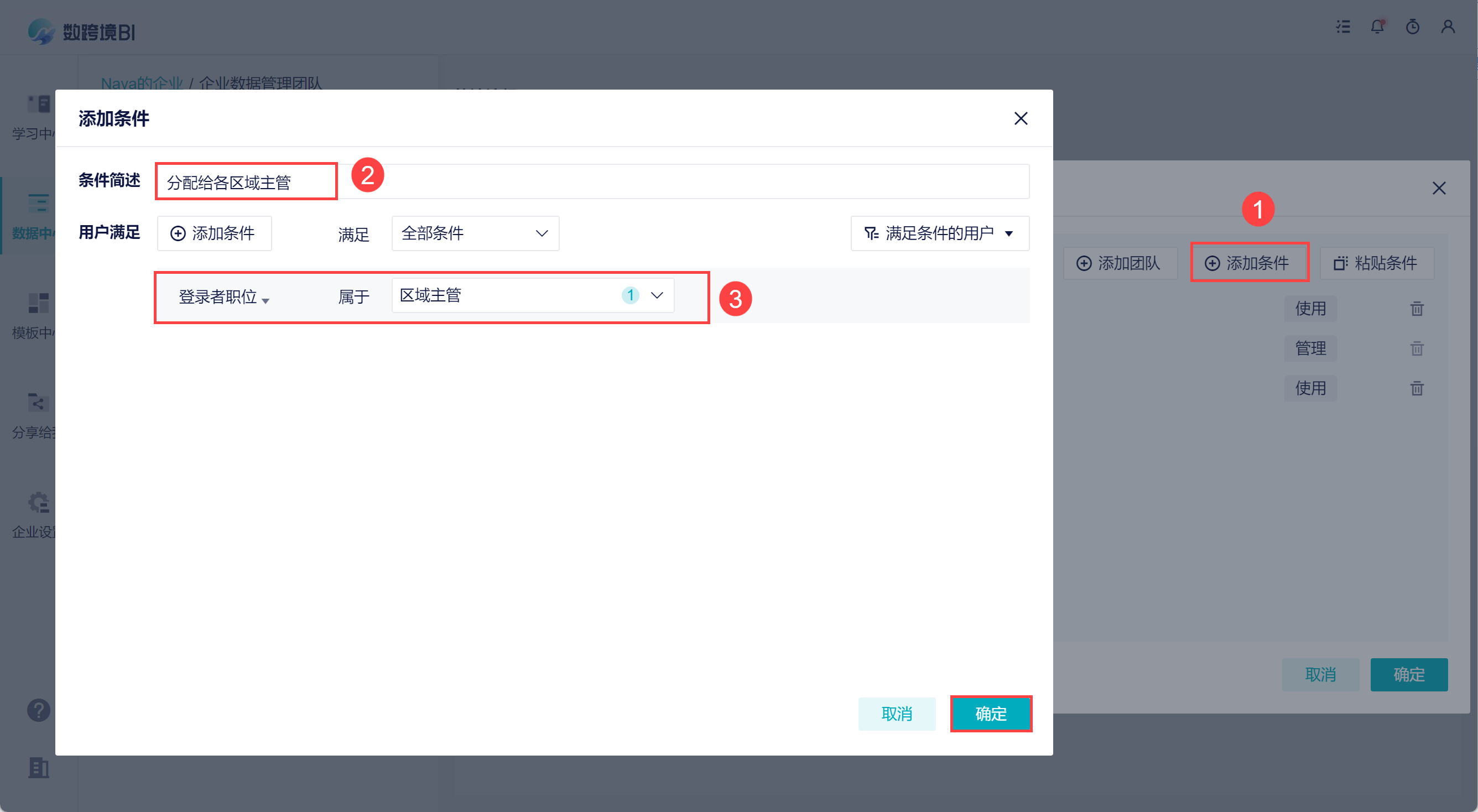Click the 企业数据管理团队 breadcrumb
The image size is (1478, 812).
click(x=261, y=84)
